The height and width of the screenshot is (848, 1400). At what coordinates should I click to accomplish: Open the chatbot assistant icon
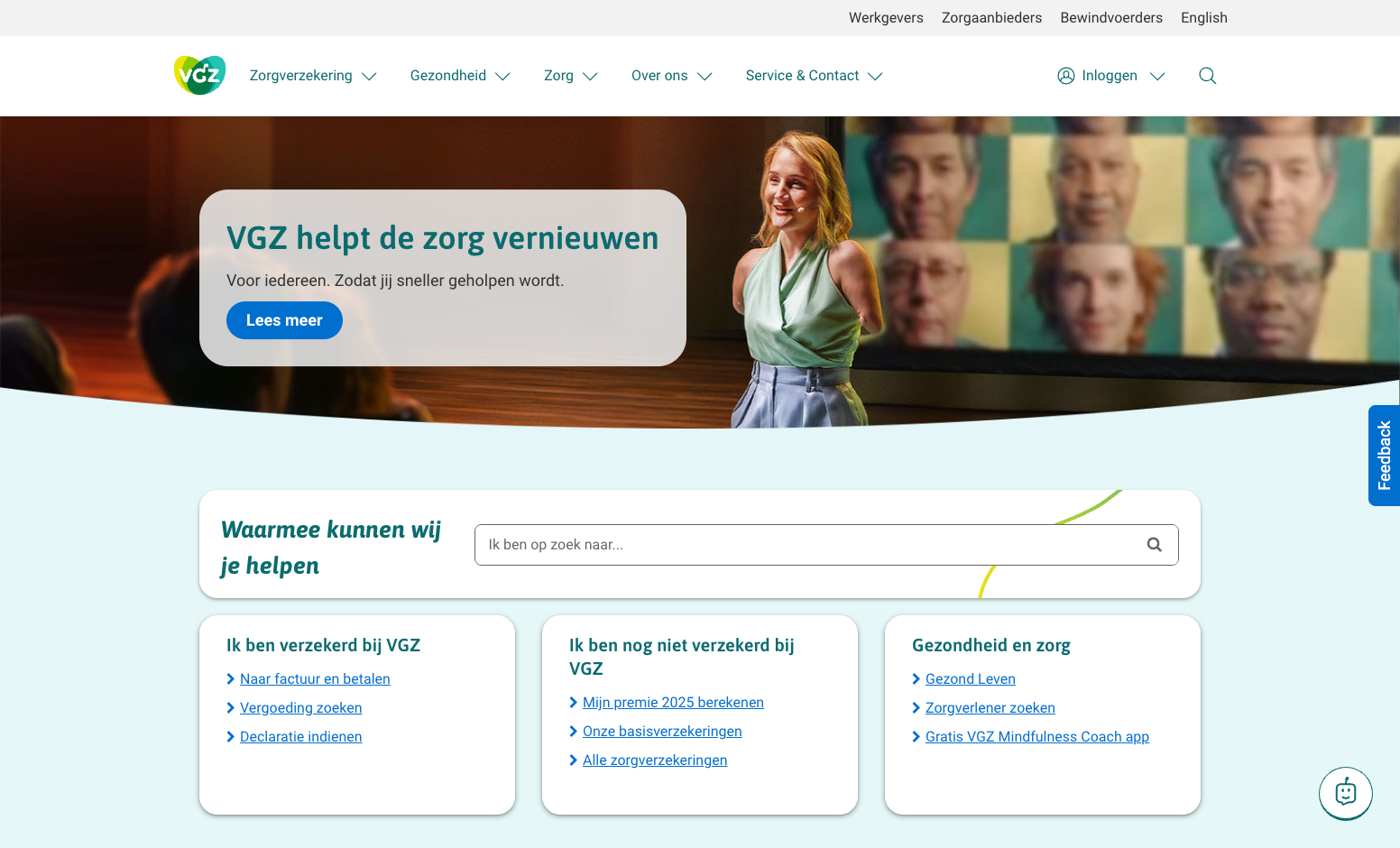pos(1345,793)
